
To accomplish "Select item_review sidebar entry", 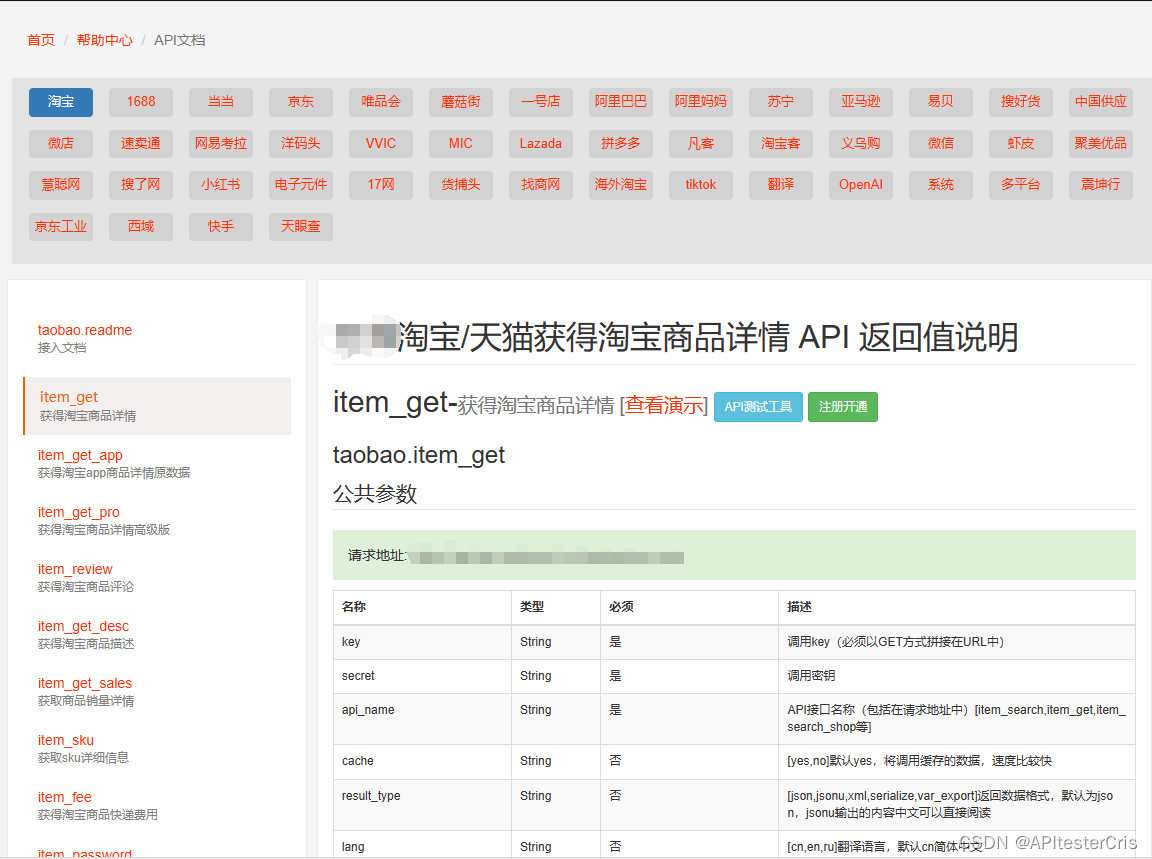I will point(75,569).
